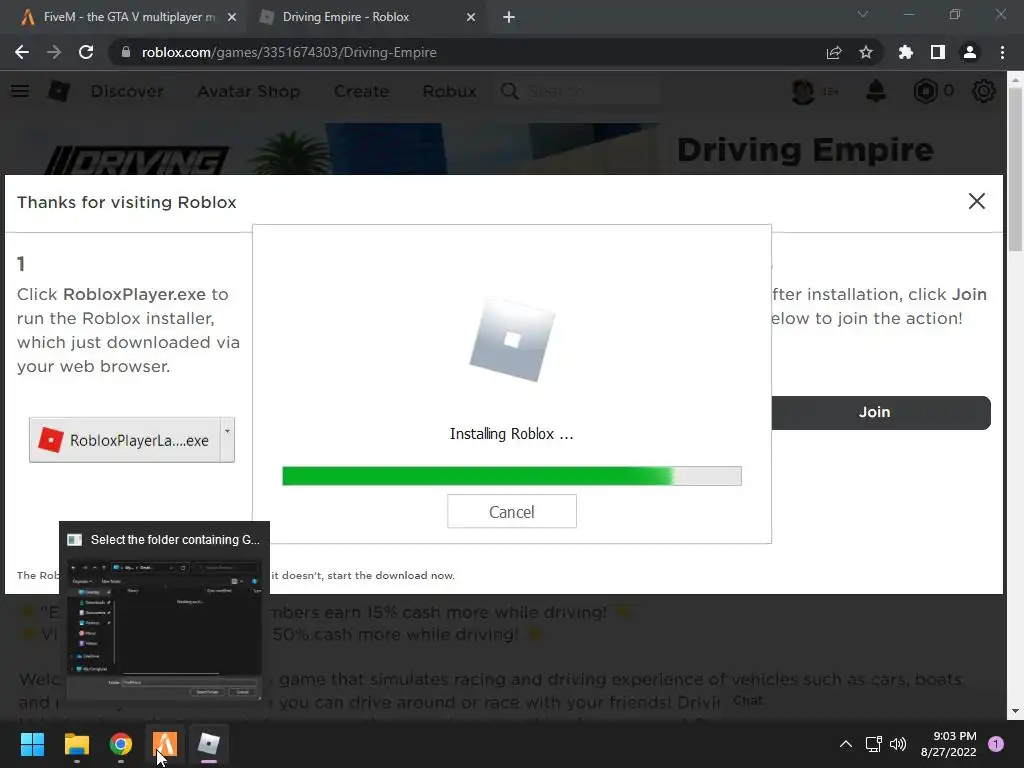Click the Roblox installer taskbar icon
1024x768 pixels.
tap(208, 744)
